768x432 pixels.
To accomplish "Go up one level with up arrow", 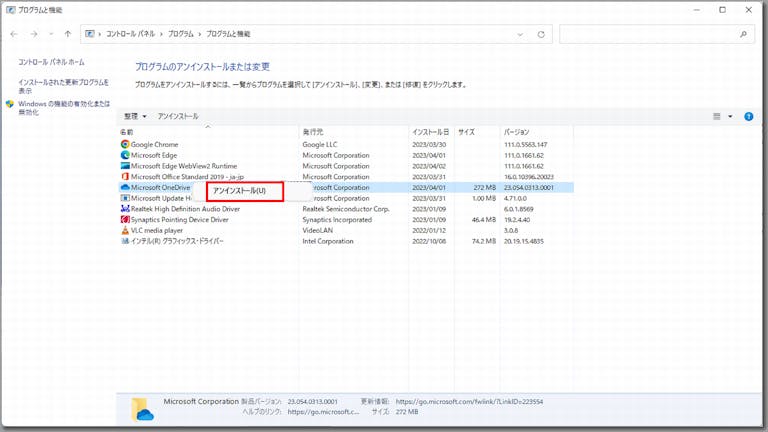I will [x=68, y=34].
